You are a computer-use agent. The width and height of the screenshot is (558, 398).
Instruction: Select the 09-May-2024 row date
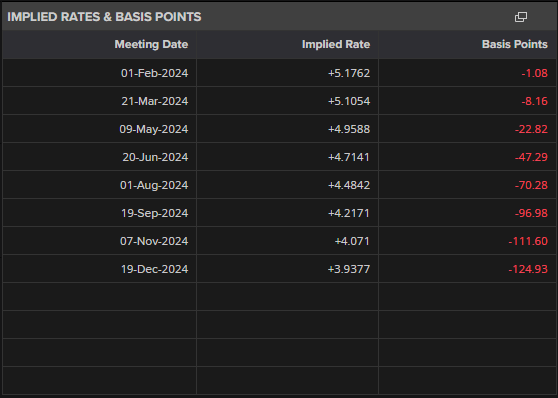(x=153, y=129)
